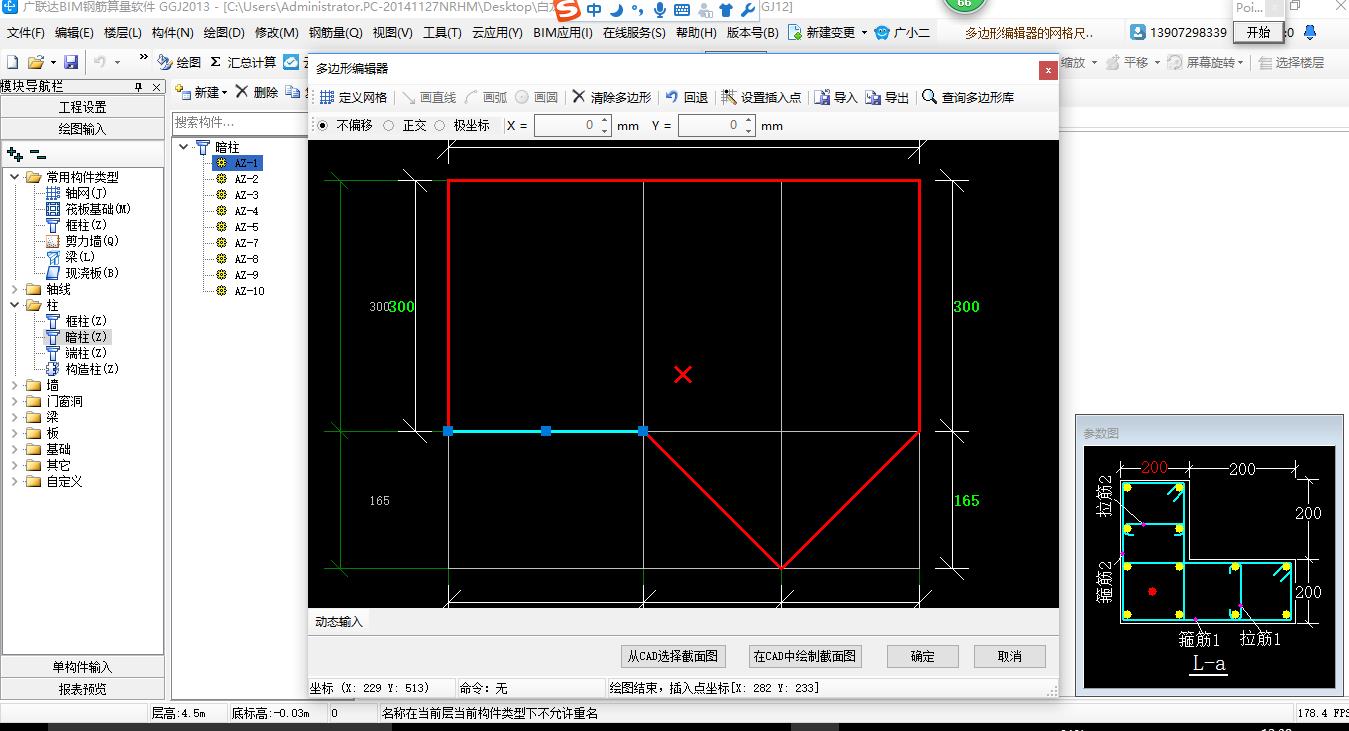The height and width of the screenshot is (731, 1349).
Task: Click the 确定 button
Action: coord(923,656)
